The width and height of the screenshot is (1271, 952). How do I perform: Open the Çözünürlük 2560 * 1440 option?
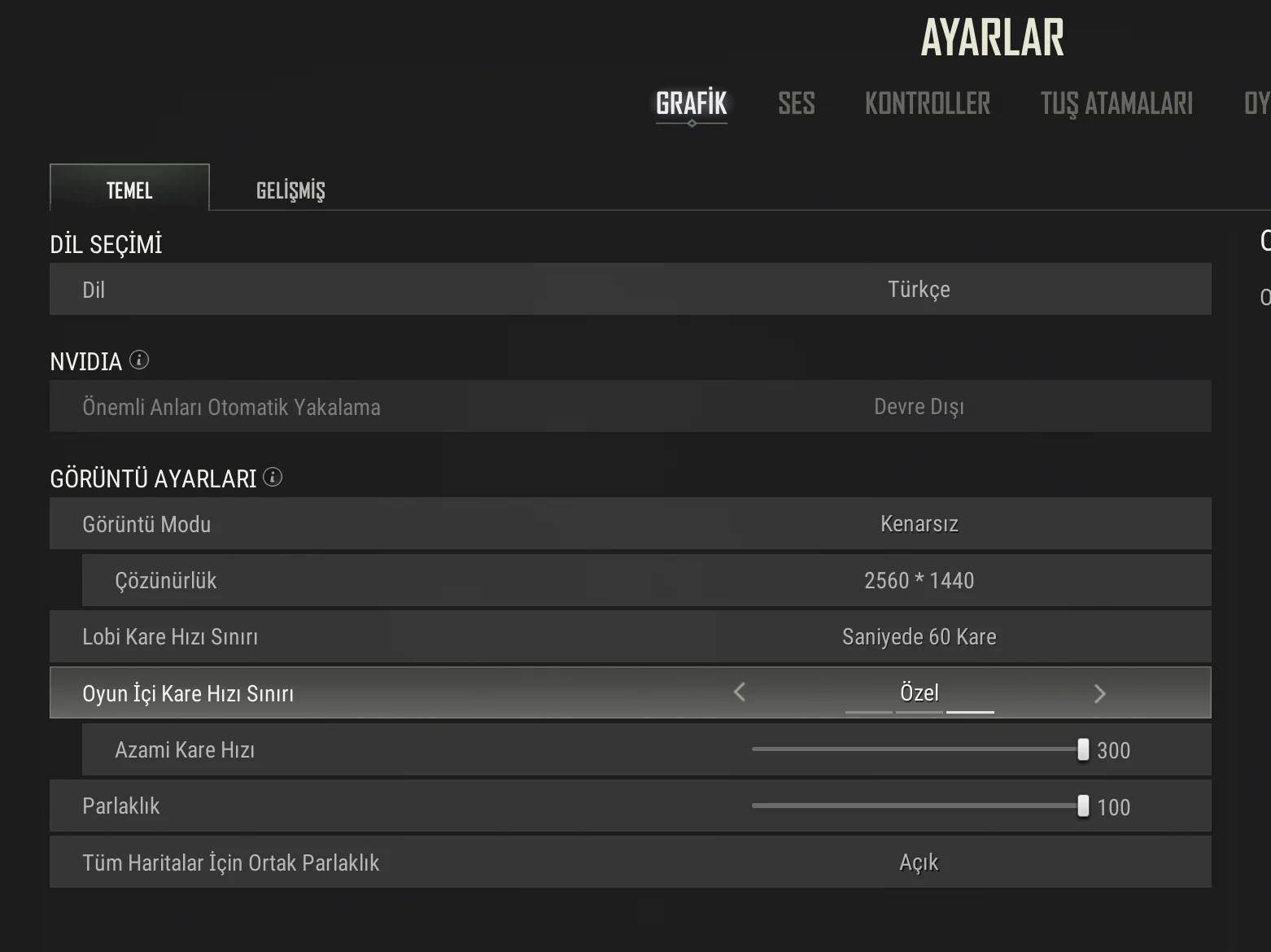point(919,581)
